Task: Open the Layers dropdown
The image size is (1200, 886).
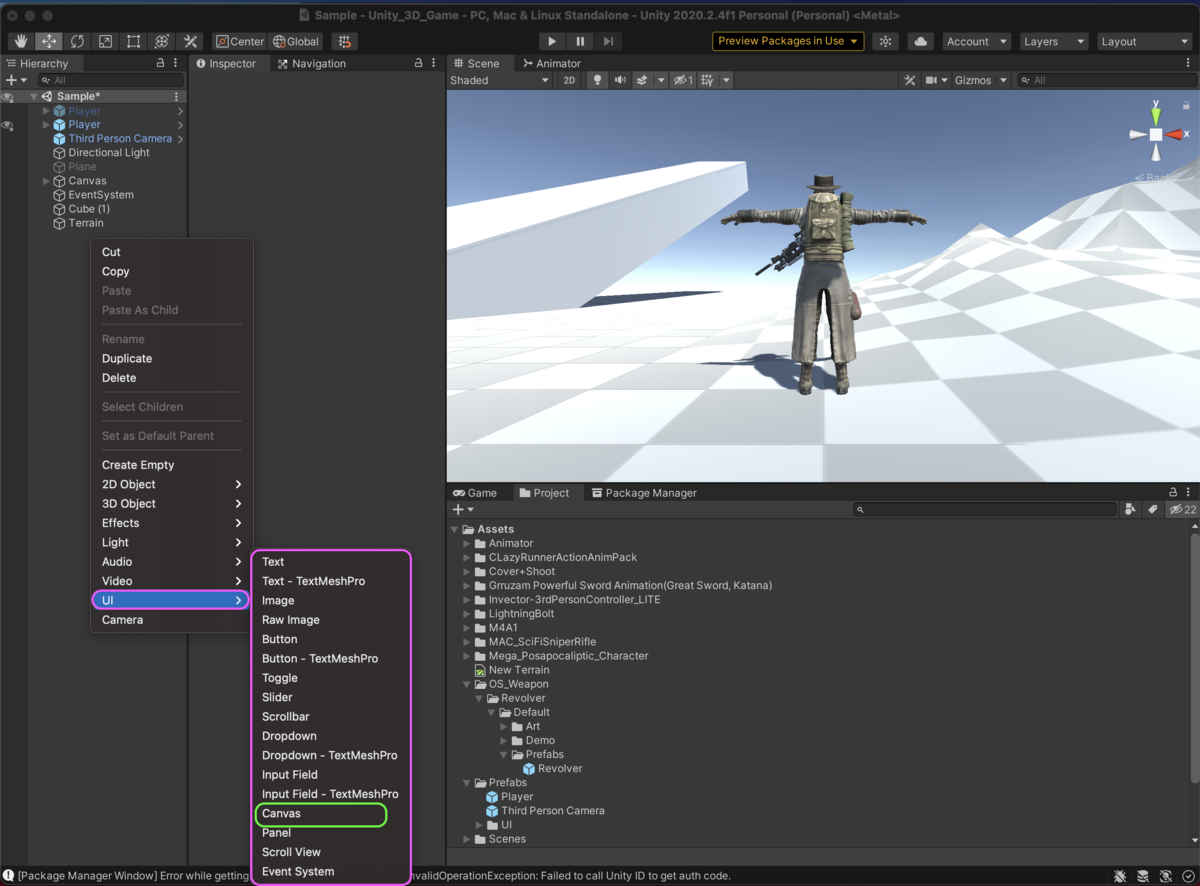Action: point(1054,41)
